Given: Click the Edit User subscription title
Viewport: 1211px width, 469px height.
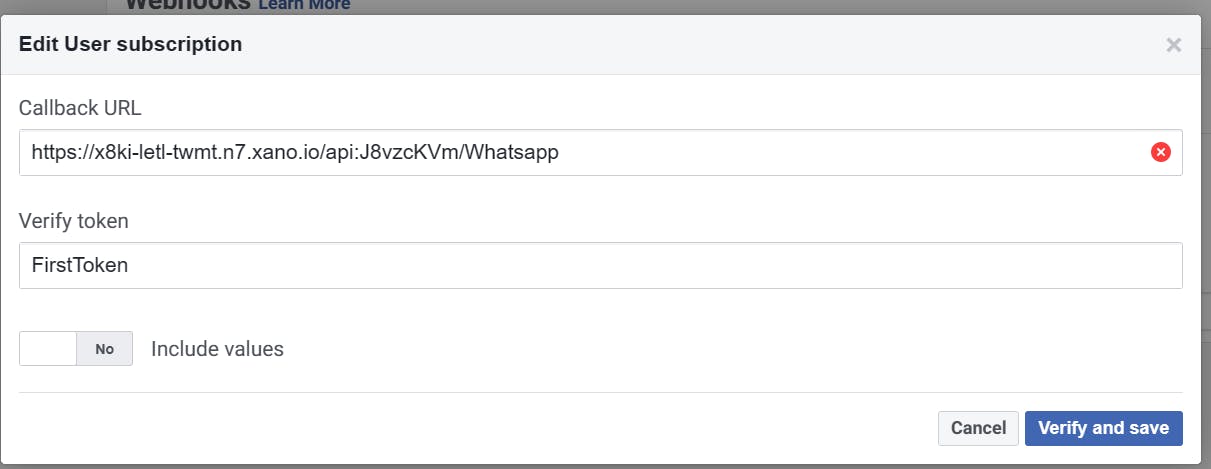Looking at the screenshot, I should pyautogui.click(x=130, y=44).
